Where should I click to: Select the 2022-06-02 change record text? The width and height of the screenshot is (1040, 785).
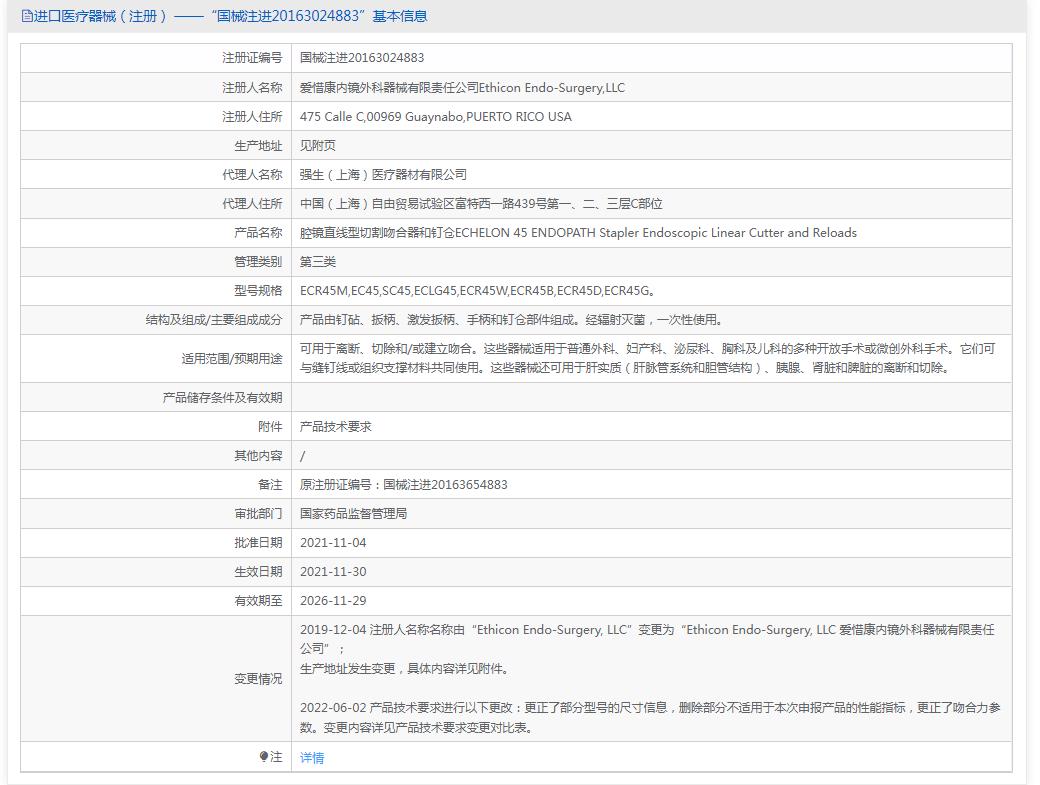[650, 717]
